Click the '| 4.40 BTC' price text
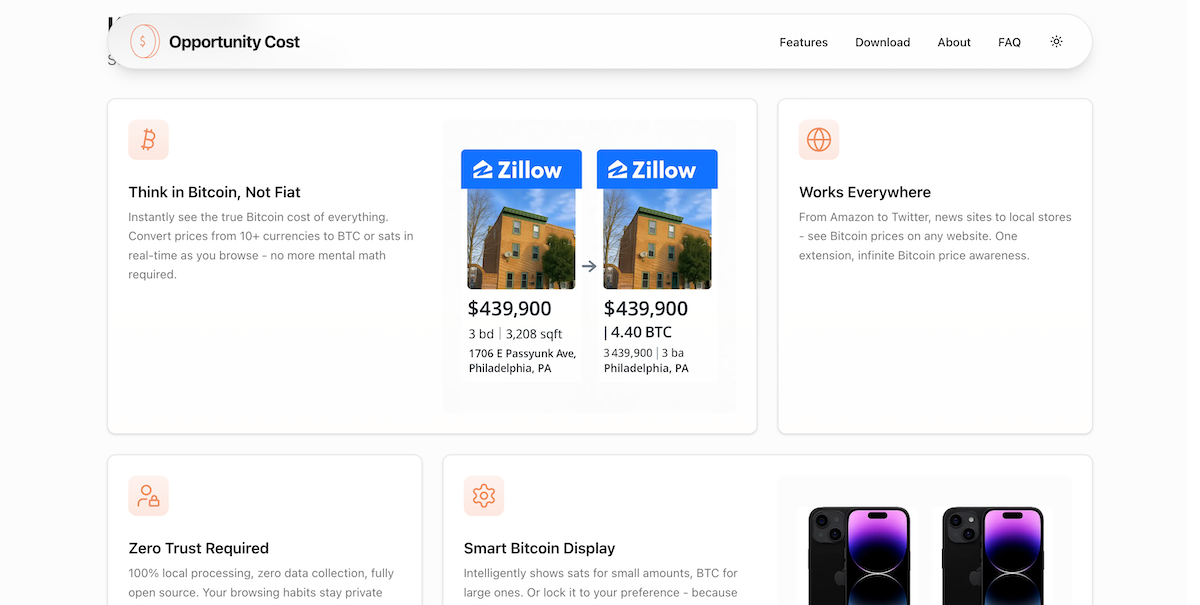The image size is (1200, 605). pos(638,332)
